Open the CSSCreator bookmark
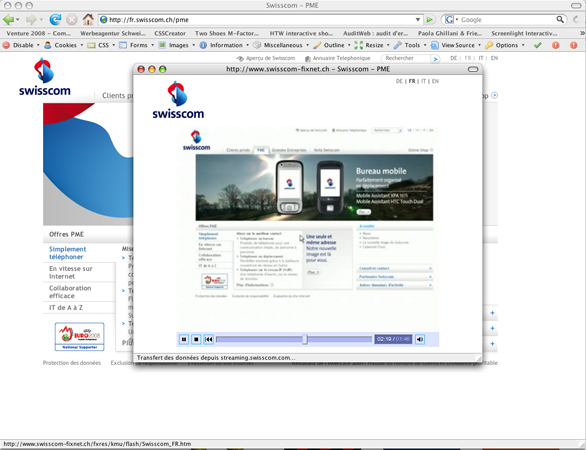The height and width of the screenshot is (450, 586). pos(170,33)
